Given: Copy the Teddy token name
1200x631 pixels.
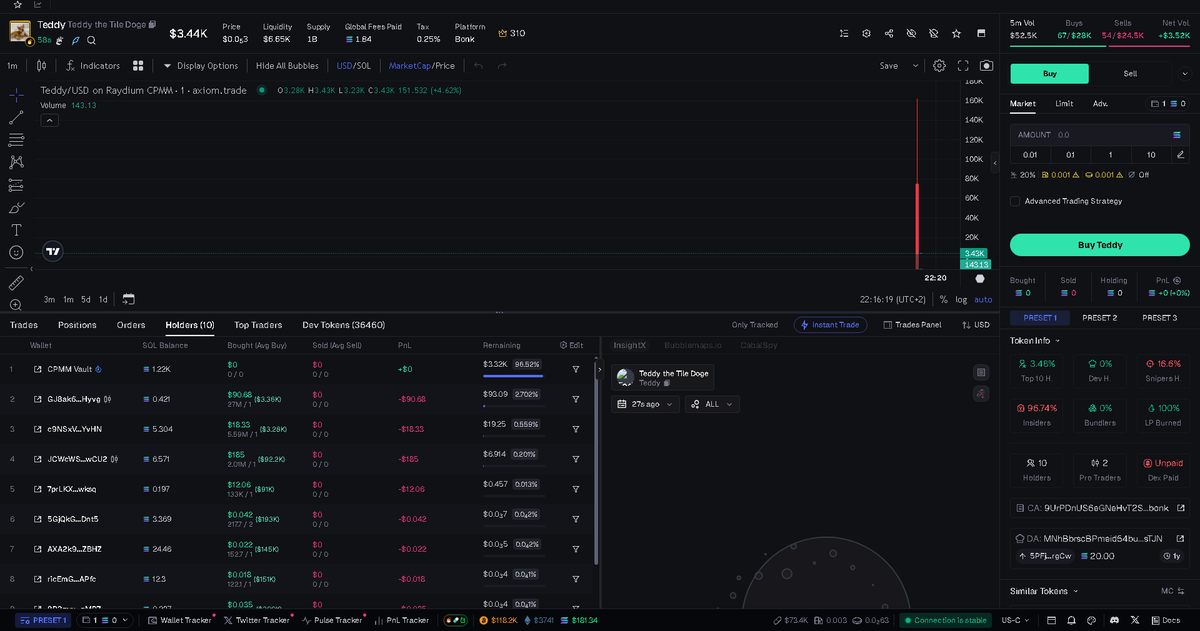Looking at the screenshot, I should (x=153, y=24).
